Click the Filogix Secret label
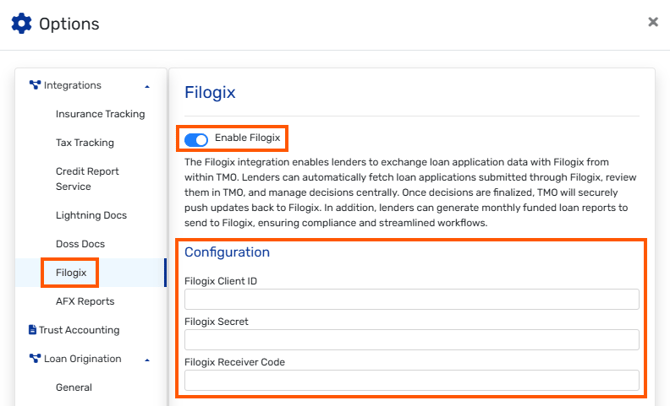The width and height of the screenshot is (670, 406). tap(216, 322)
